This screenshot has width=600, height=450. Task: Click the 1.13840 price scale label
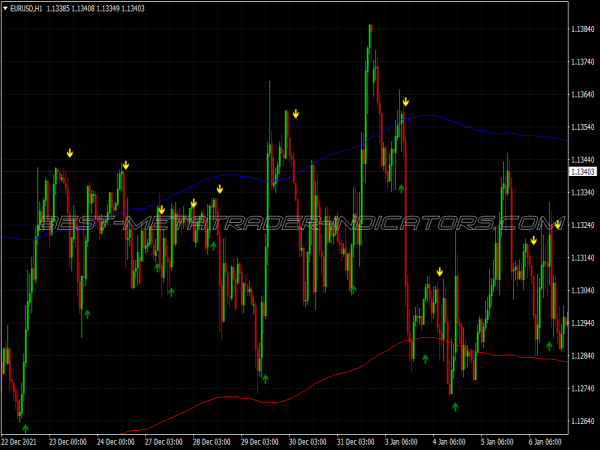click(582, 30)
